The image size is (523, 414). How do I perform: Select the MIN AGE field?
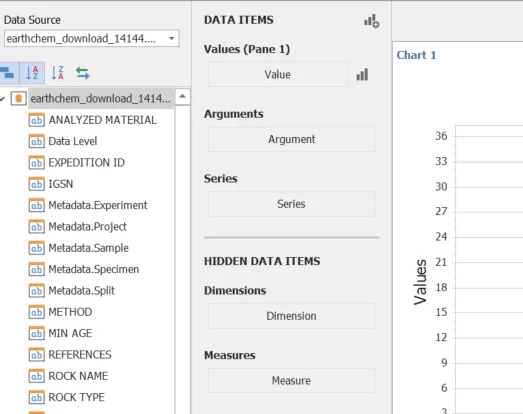(x=70, y=334)
